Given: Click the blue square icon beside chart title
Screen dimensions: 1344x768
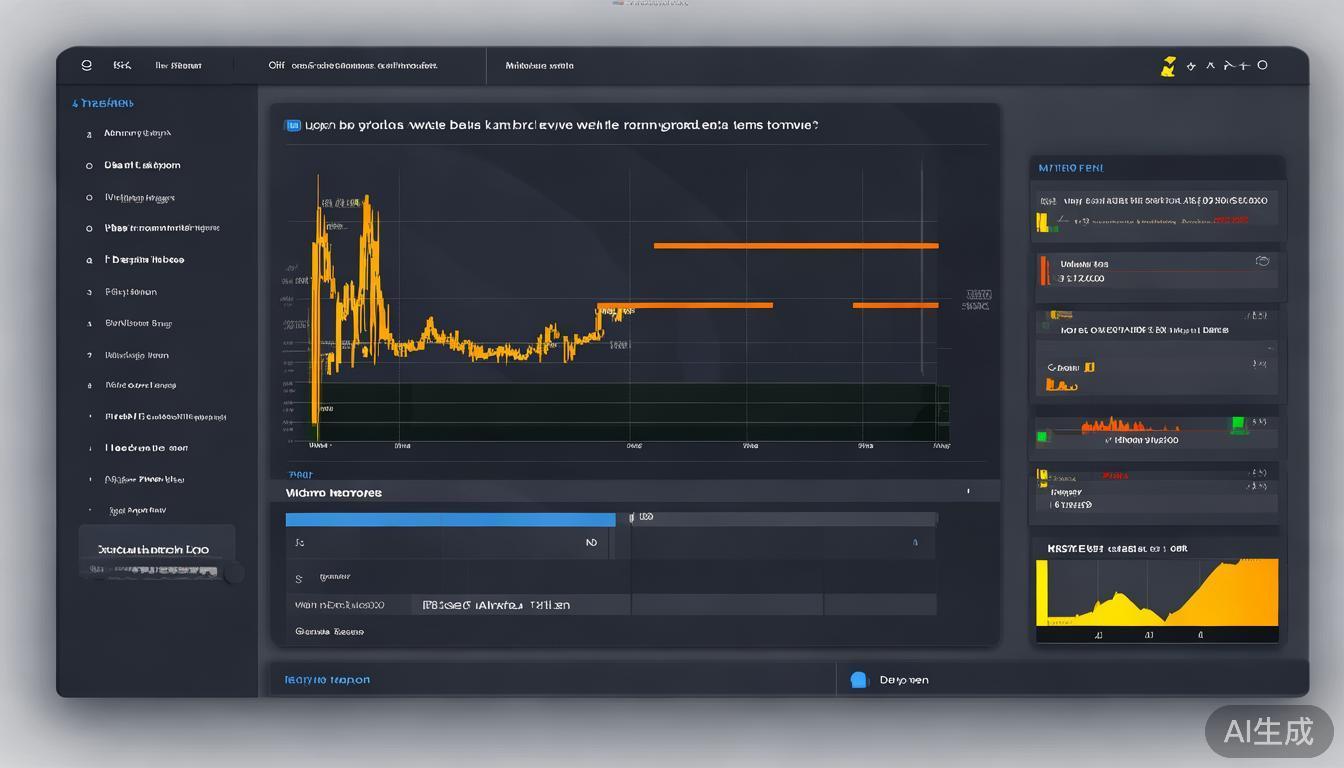Looking at the screenshot, I should (x=292, y=126).
